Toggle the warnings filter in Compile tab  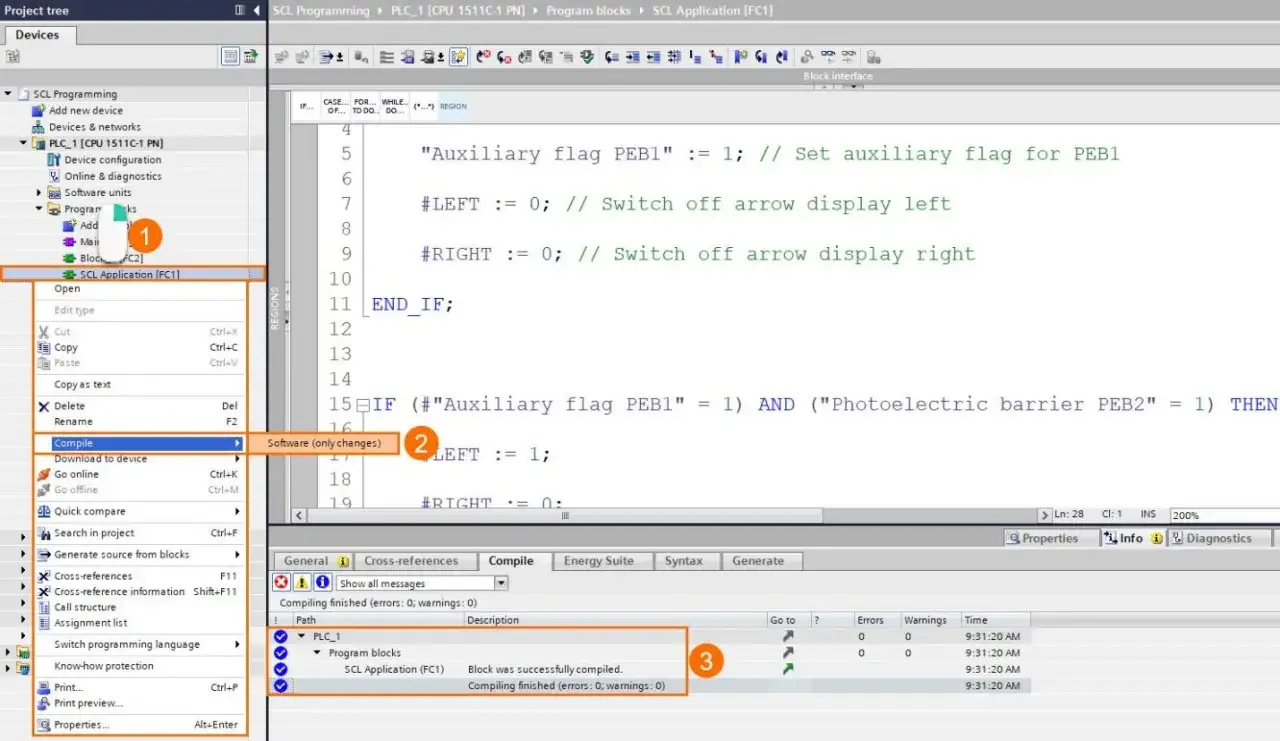coord(302,583)
